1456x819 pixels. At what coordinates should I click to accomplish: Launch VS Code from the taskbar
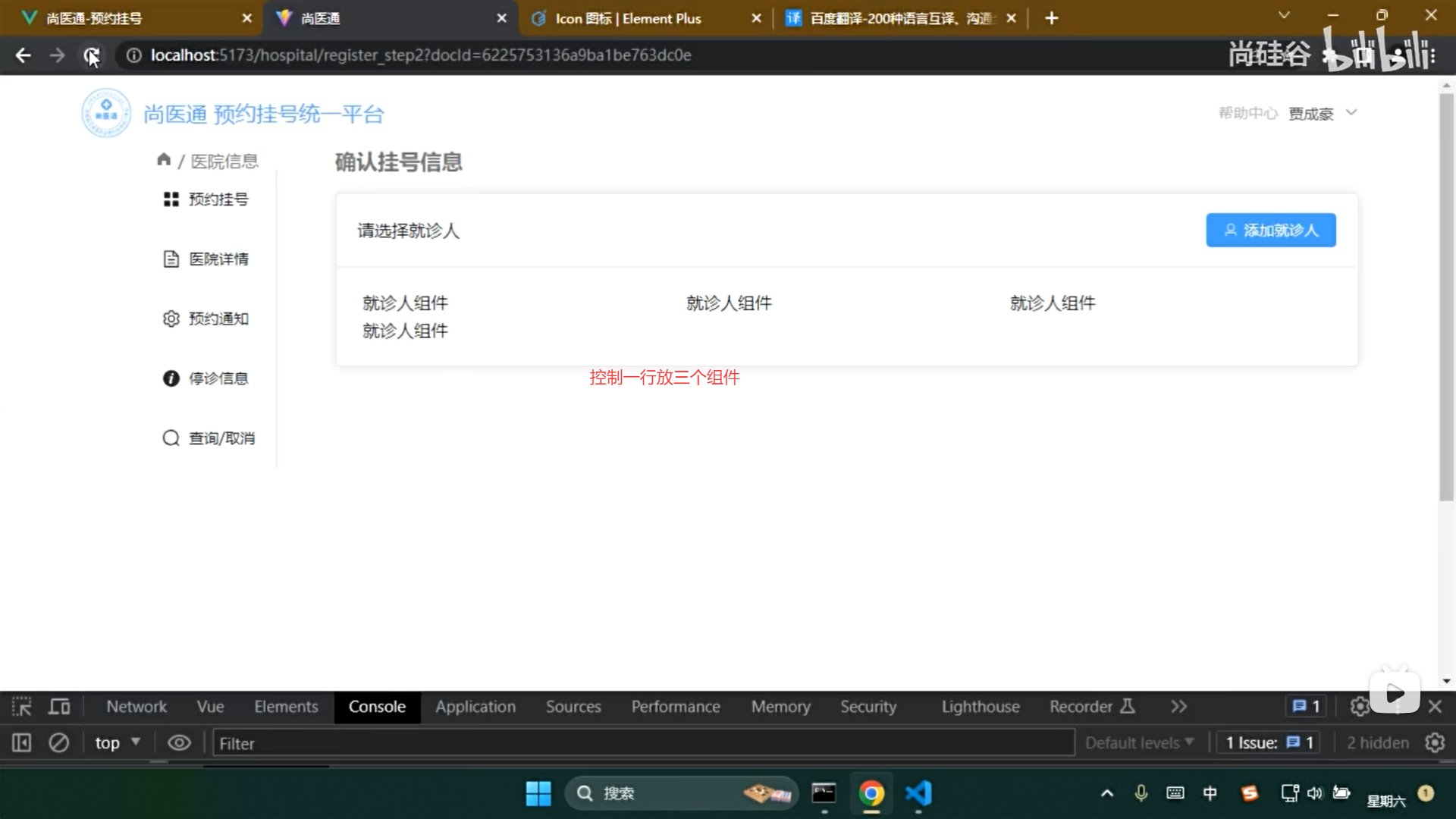[918, 793]
